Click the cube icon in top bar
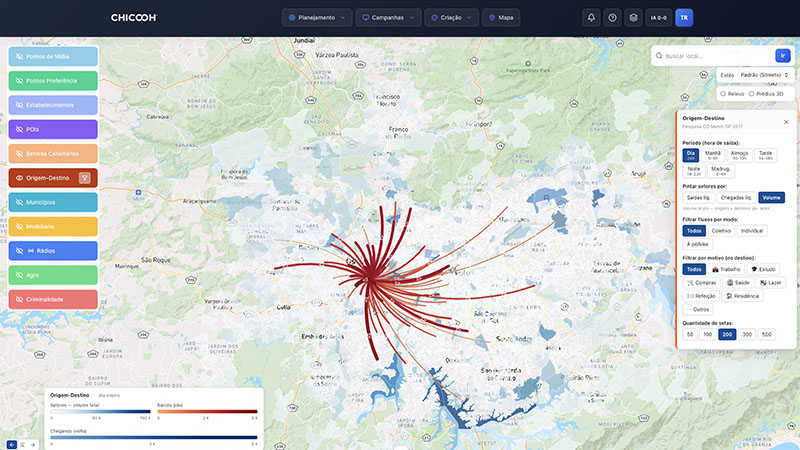 633,17
